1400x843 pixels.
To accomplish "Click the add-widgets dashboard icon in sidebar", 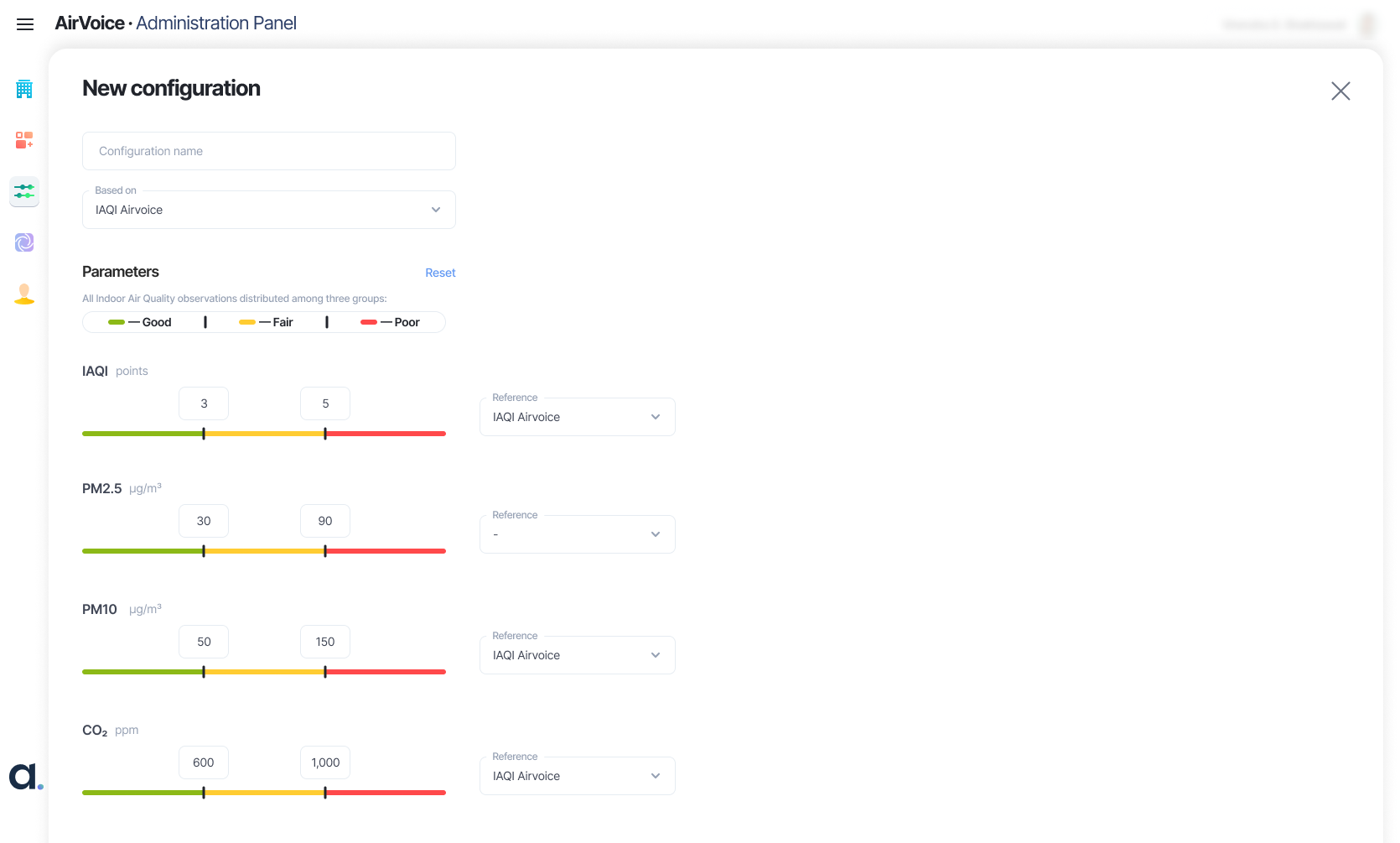I will (24, 140).
